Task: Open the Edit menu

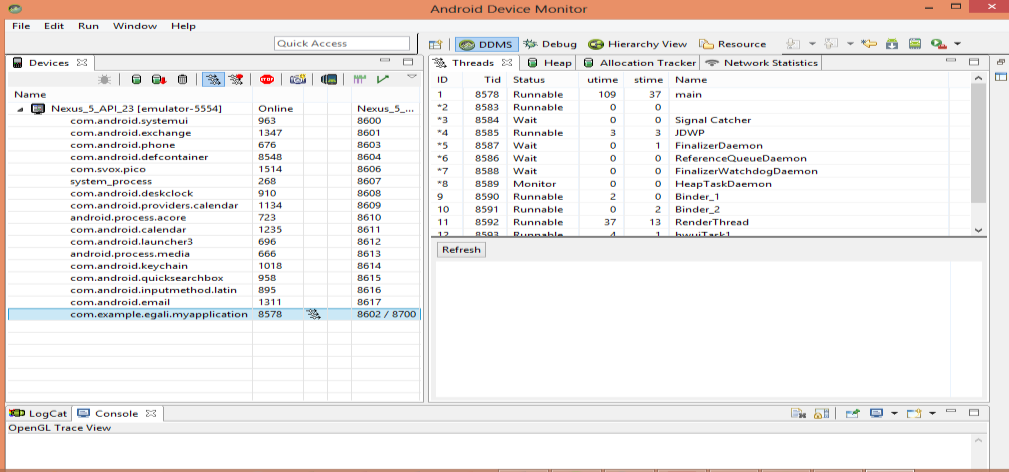Action: [x=54, y=26]
